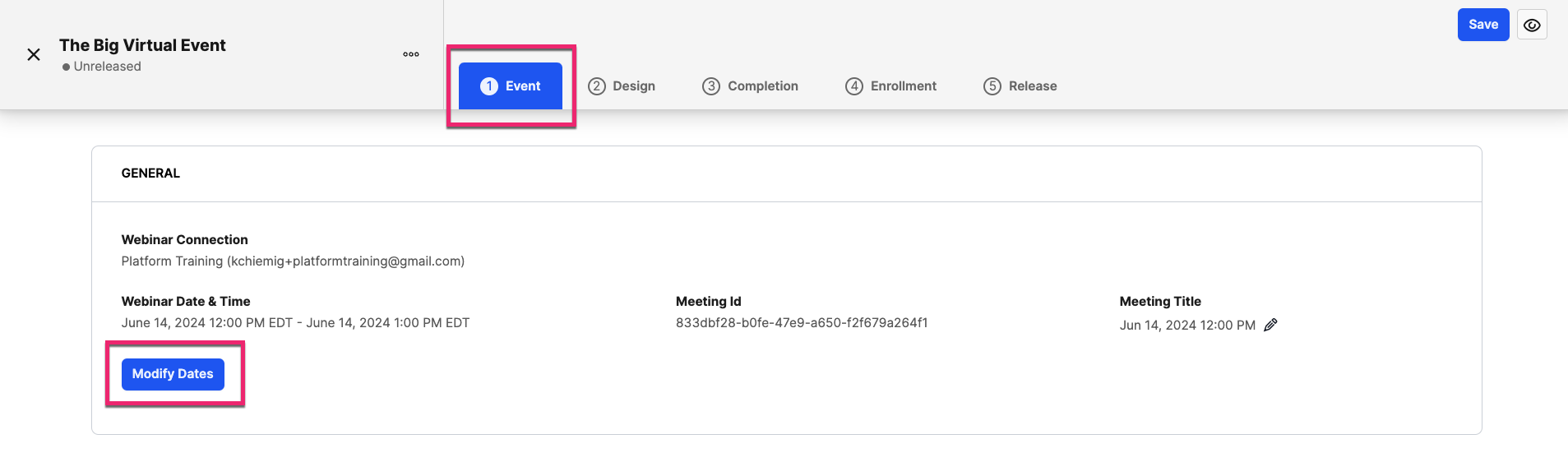Open the three-dot options menu
Viewport: 1568px width, 453px height.
(411, 54)
